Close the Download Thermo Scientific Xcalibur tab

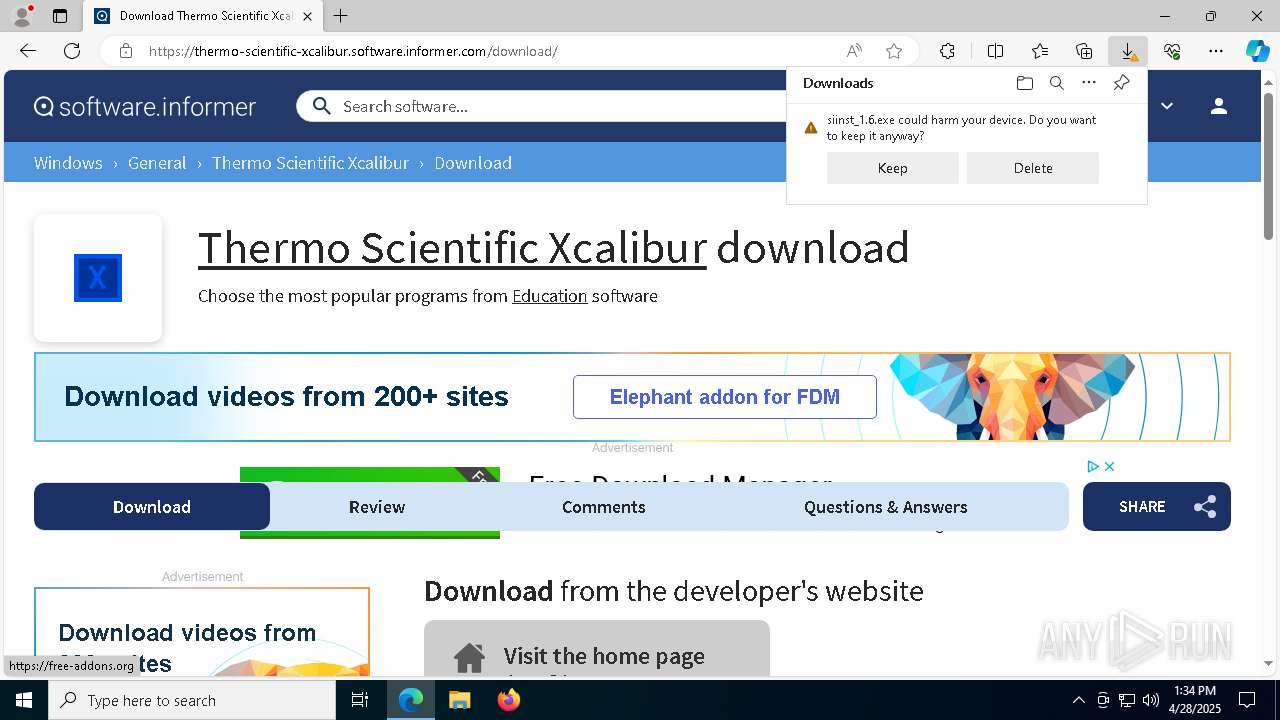[307, 16]
